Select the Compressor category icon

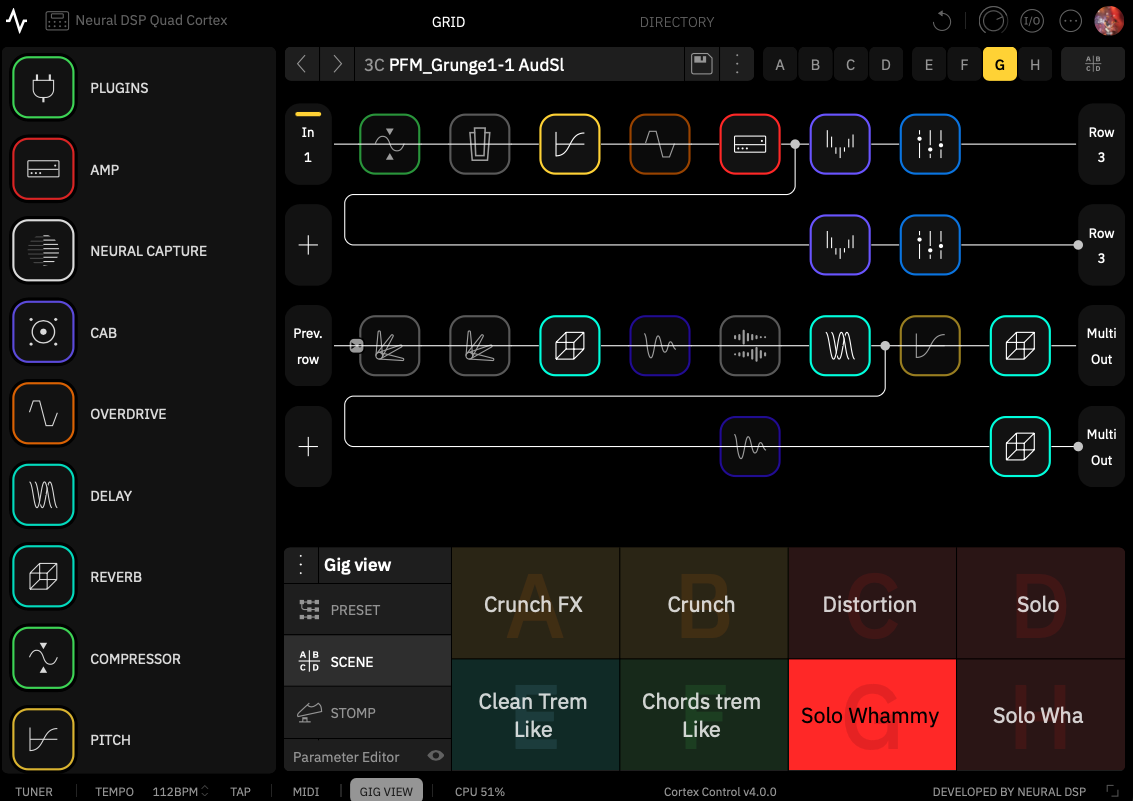[x=43, y=658]
